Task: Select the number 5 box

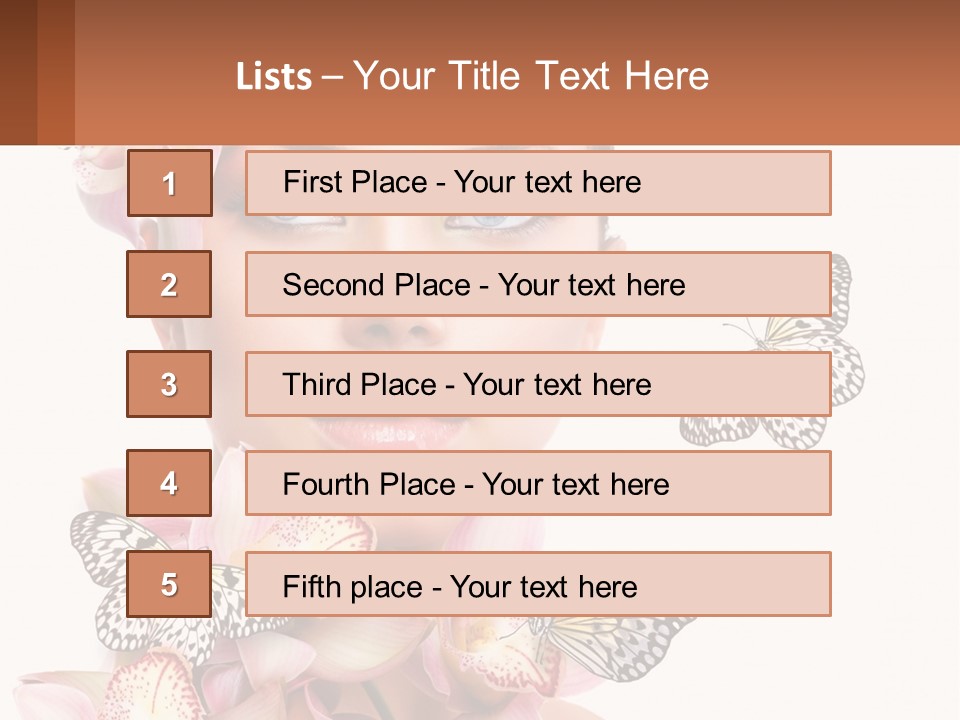Action: click(169, 584)
